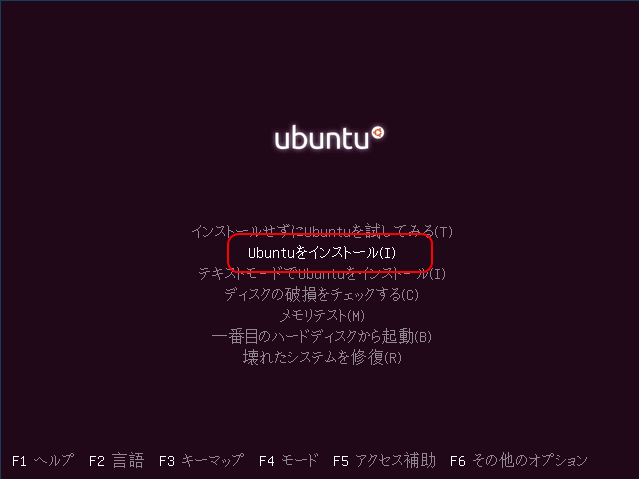Pick 'ディスクの破損をチェックする(C)' option
This screenshot has height=479, width=639.
[x=322, y=294]
